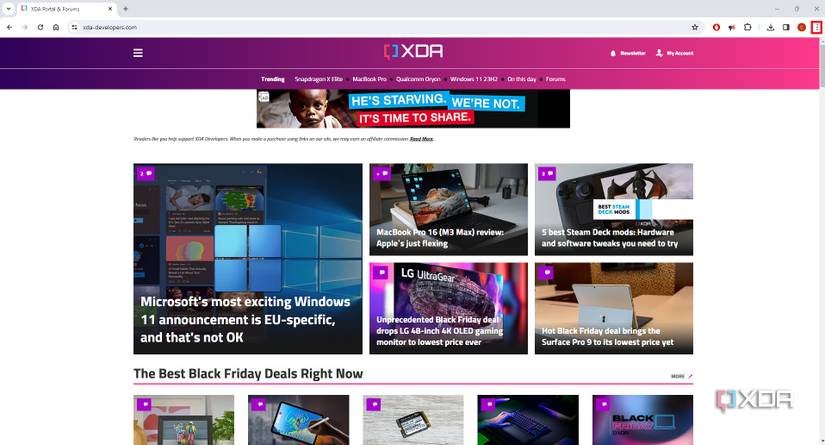Viewport: 825px width, 445px height.
Task: Click My Account link text
Action: [680, 53]
